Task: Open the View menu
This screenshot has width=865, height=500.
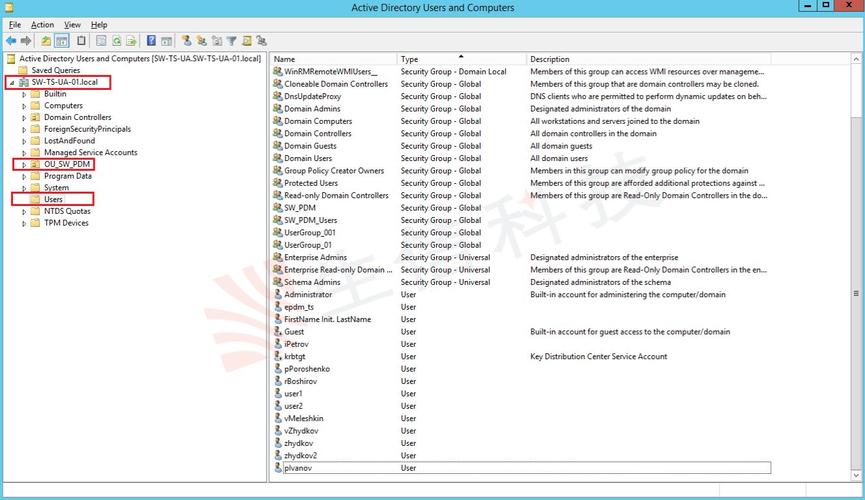Action: tap(73, 24)
